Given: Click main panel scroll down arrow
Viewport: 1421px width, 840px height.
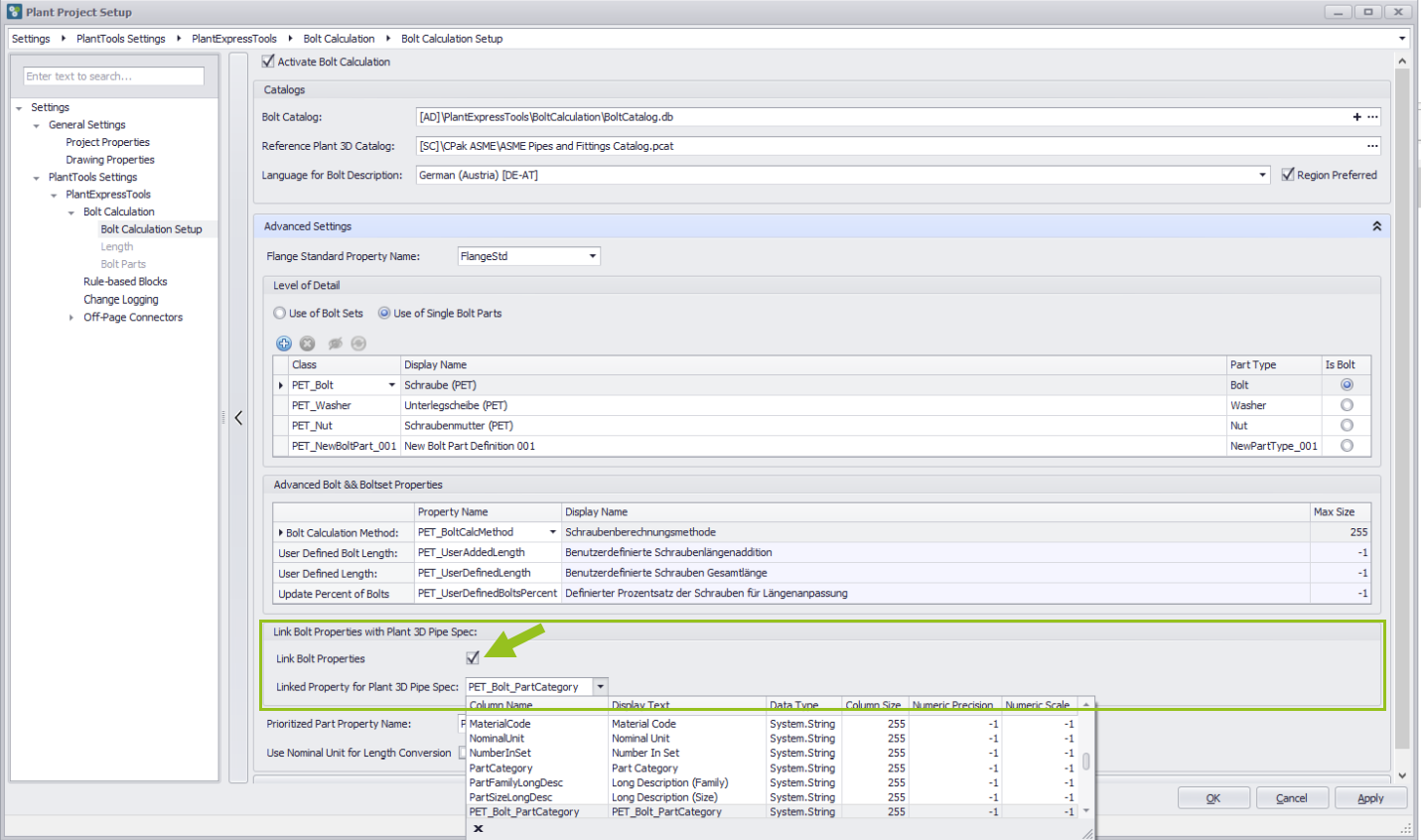Looking at the screenshot, I should [1402, 775].
